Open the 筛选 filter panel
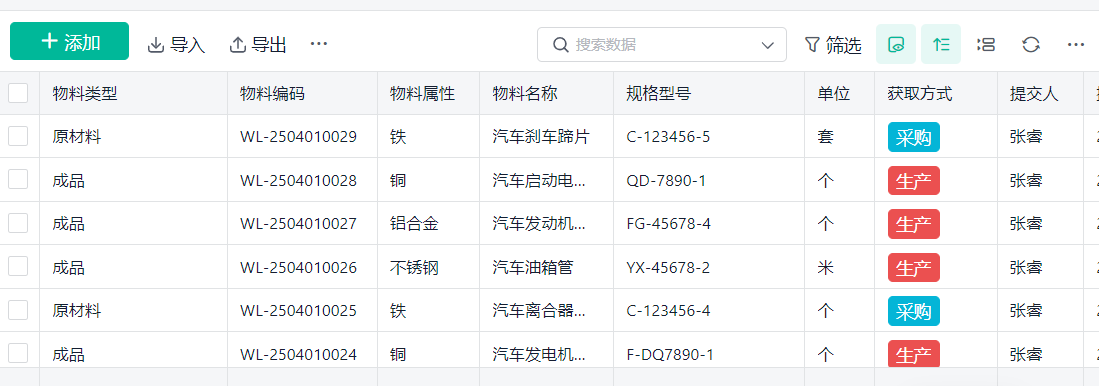This screenshot has height=386, width=1099. pyautogui.click(x=833, y=45)
